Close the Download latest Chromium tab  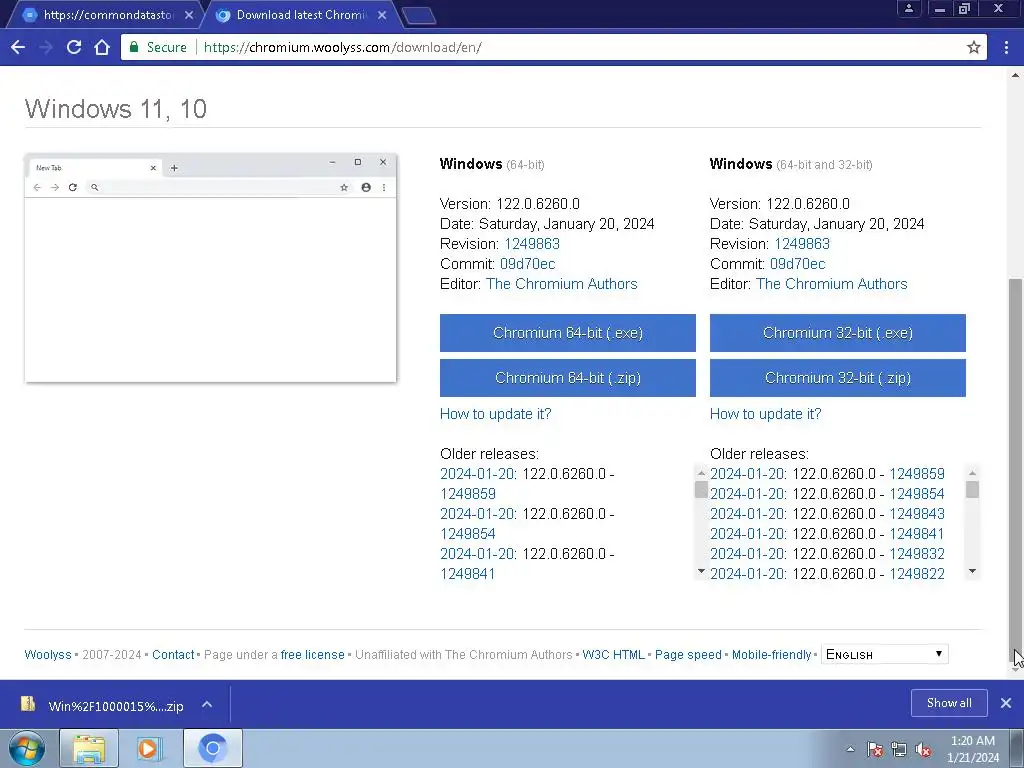click(382, 15)
